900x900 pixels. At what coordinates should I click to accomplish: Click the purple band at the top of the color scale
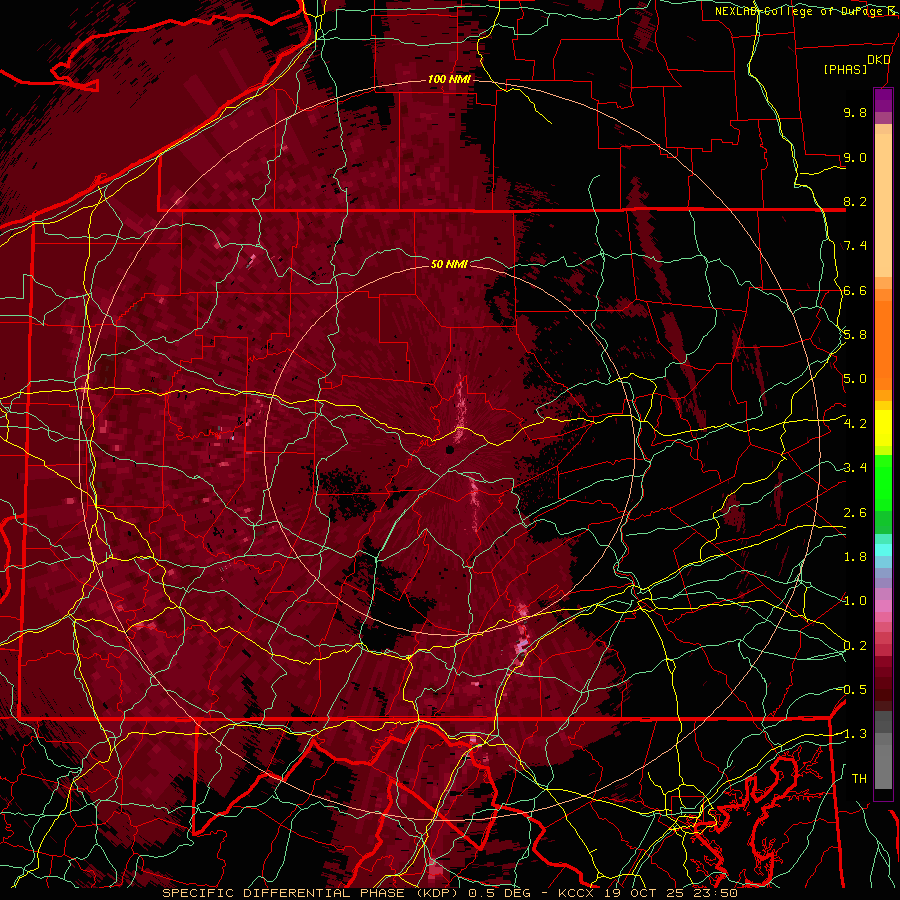[x=883, y=101]
